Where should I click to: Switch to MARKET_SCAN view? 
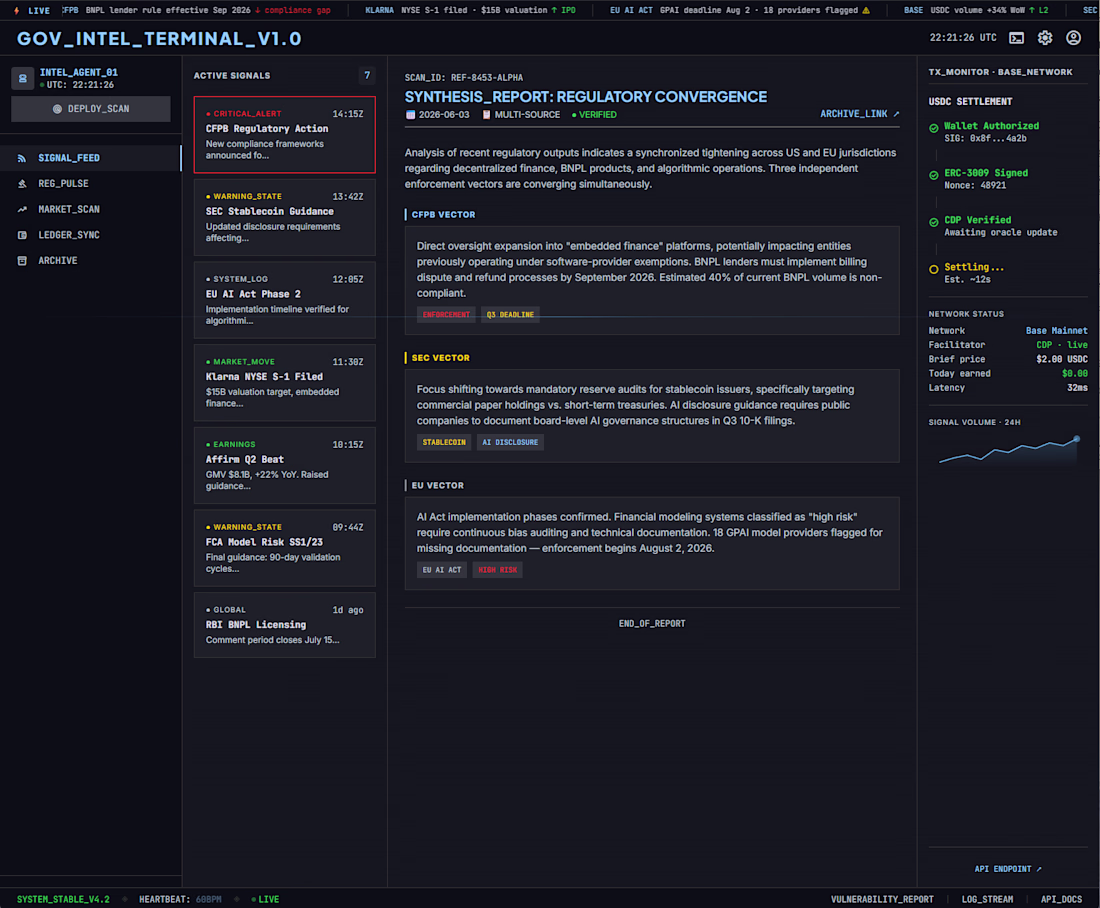coord(90,210)
